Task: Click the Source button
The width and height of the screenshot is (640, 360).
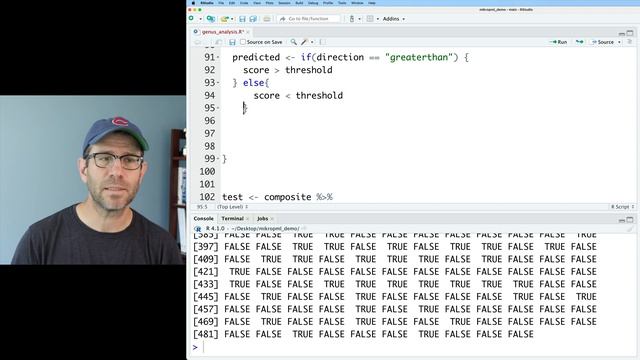Action: [x=603, y=42]
